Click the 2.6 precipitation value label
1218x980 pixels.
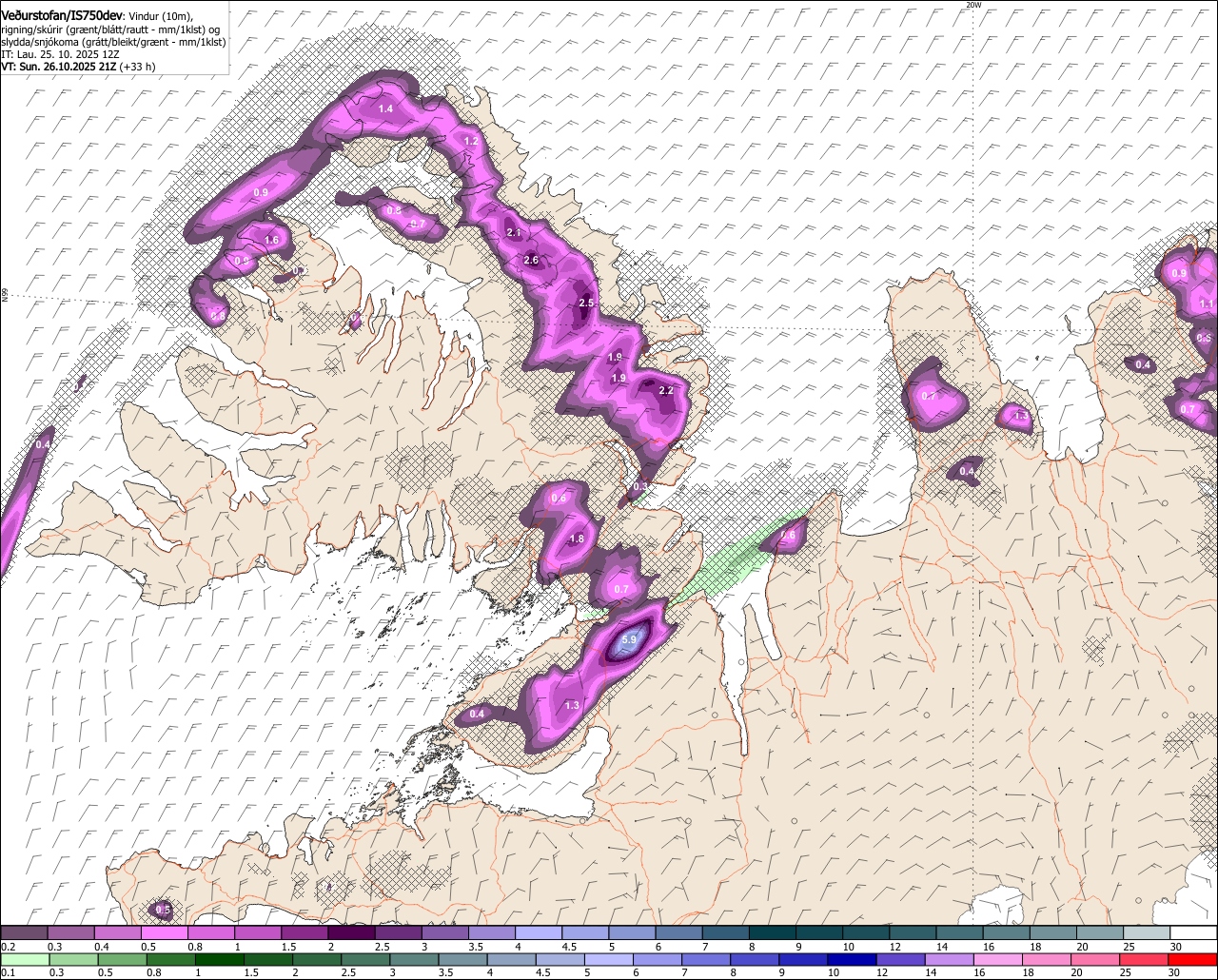tap(532, 260)
